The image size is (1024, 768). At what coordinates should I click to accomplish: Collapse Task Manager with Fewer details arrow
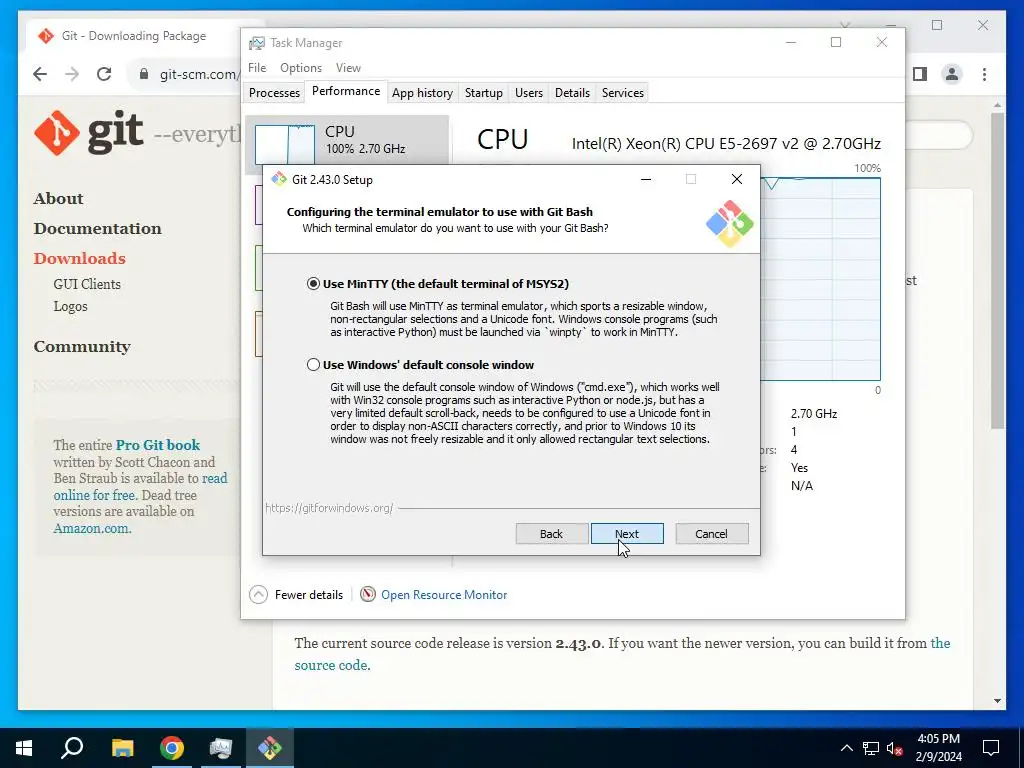coord(259,594)
